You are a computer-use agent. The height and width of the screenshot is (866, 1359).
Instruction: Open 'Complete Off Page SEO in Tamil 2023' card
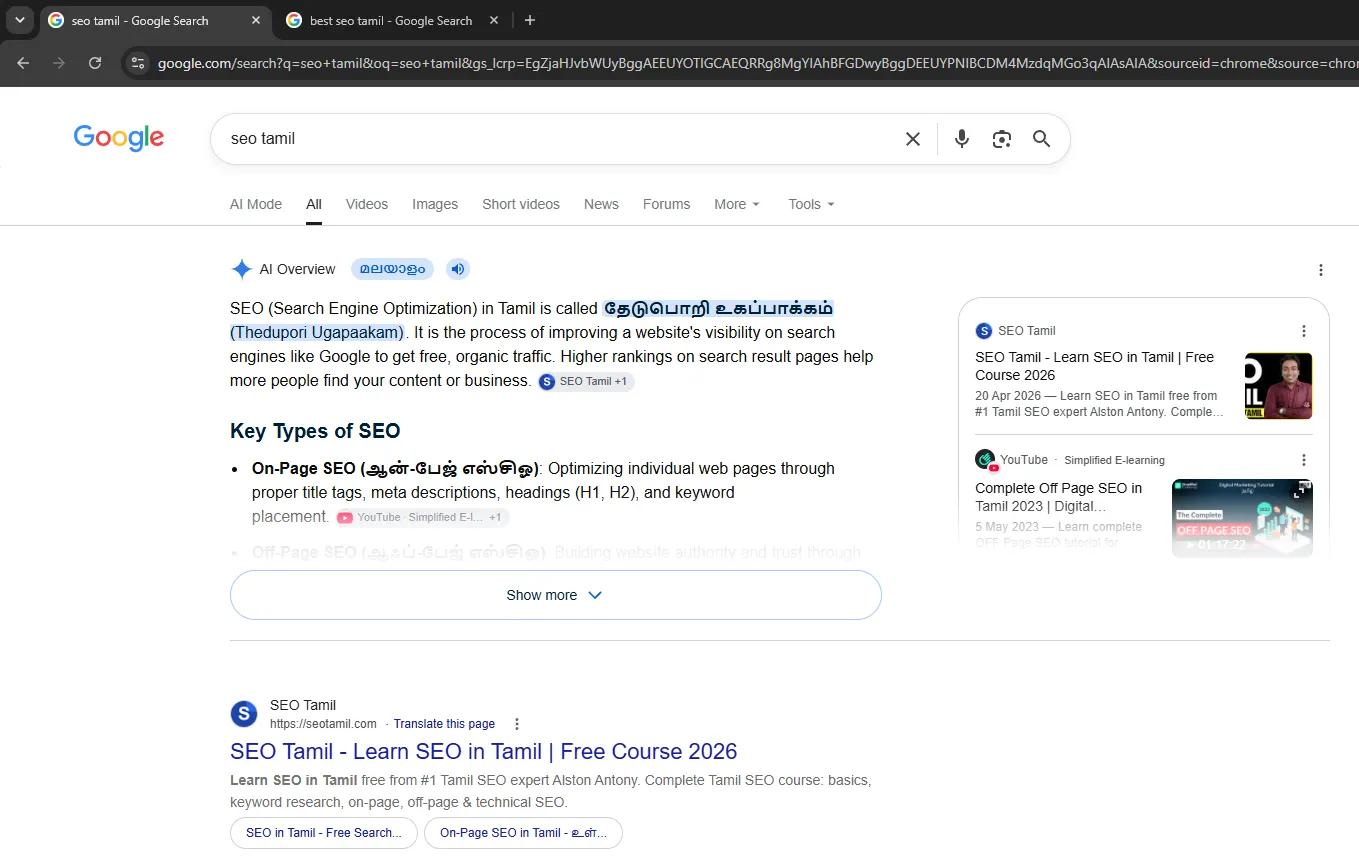[1059, 497]
